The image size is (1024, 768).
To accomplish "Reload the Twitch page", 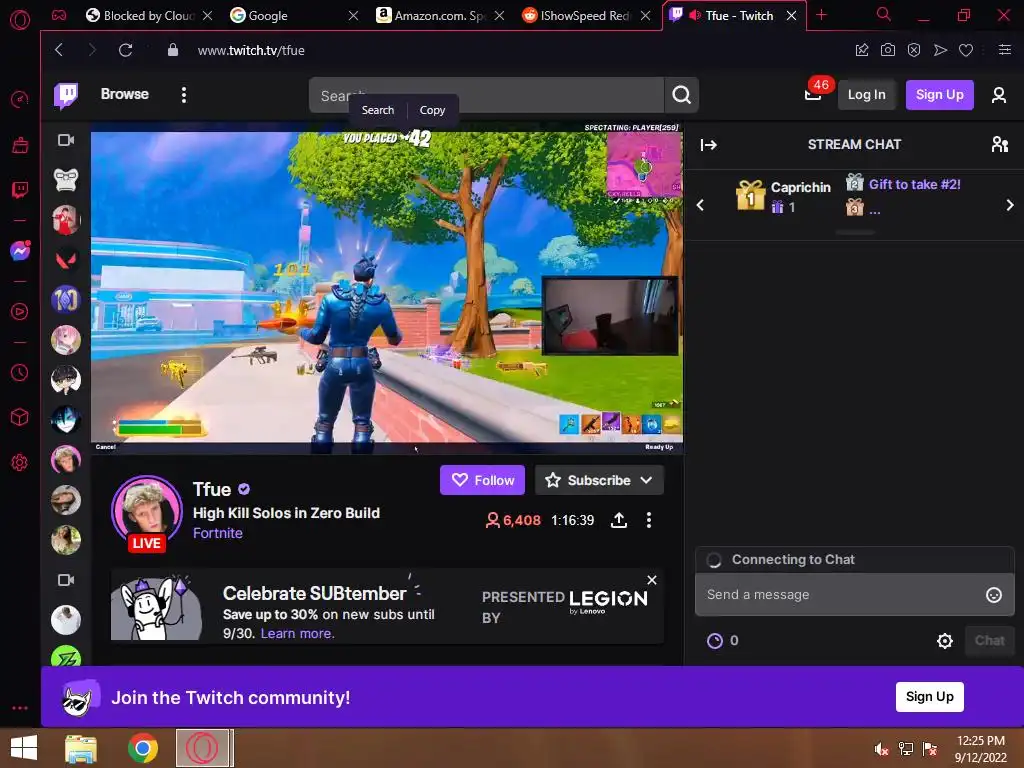I will coord(125,50).
